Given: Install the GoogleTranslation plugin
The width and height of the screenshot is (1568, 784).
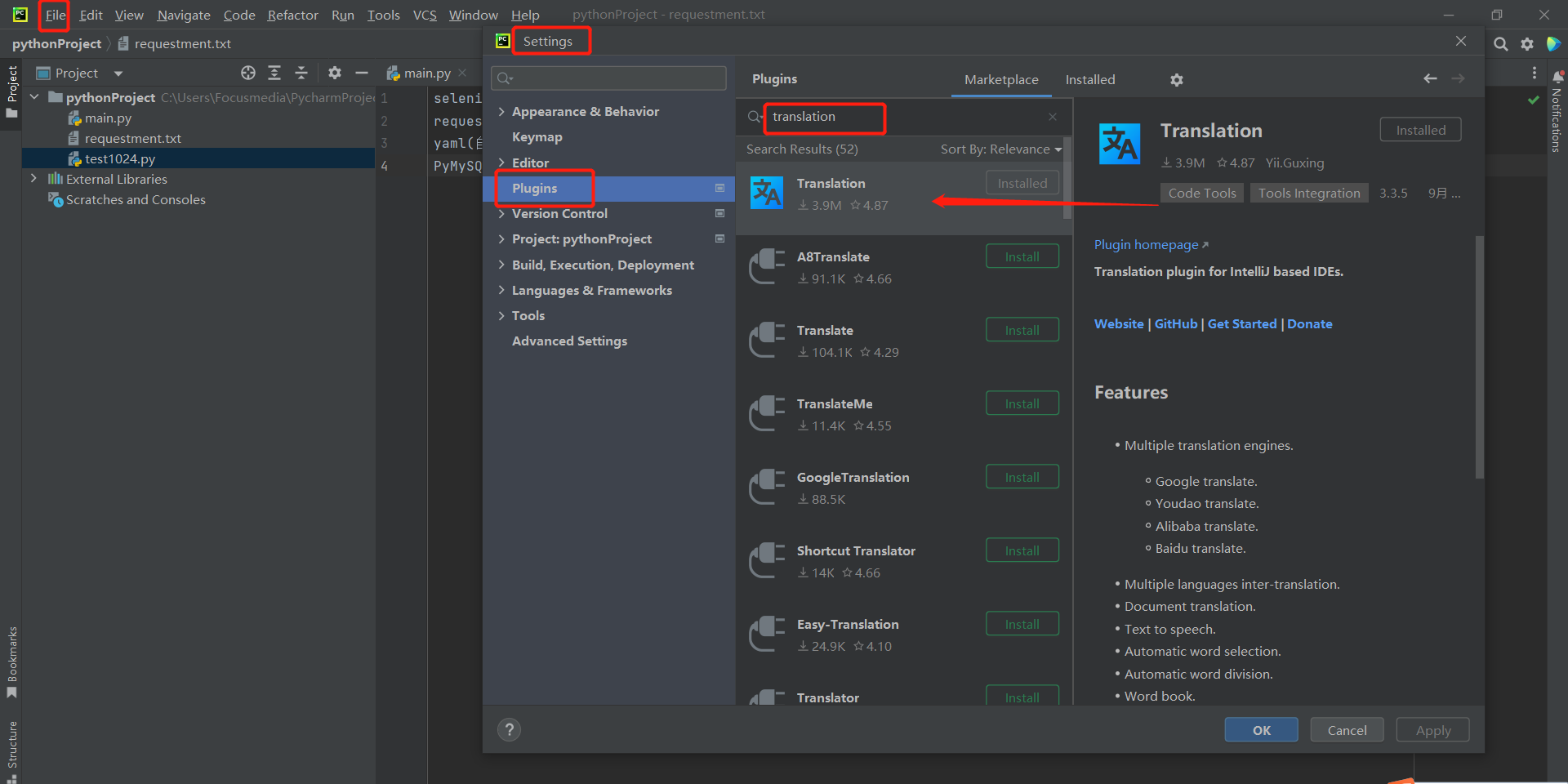Looking at the screenshot, I should coord(1022,477).
